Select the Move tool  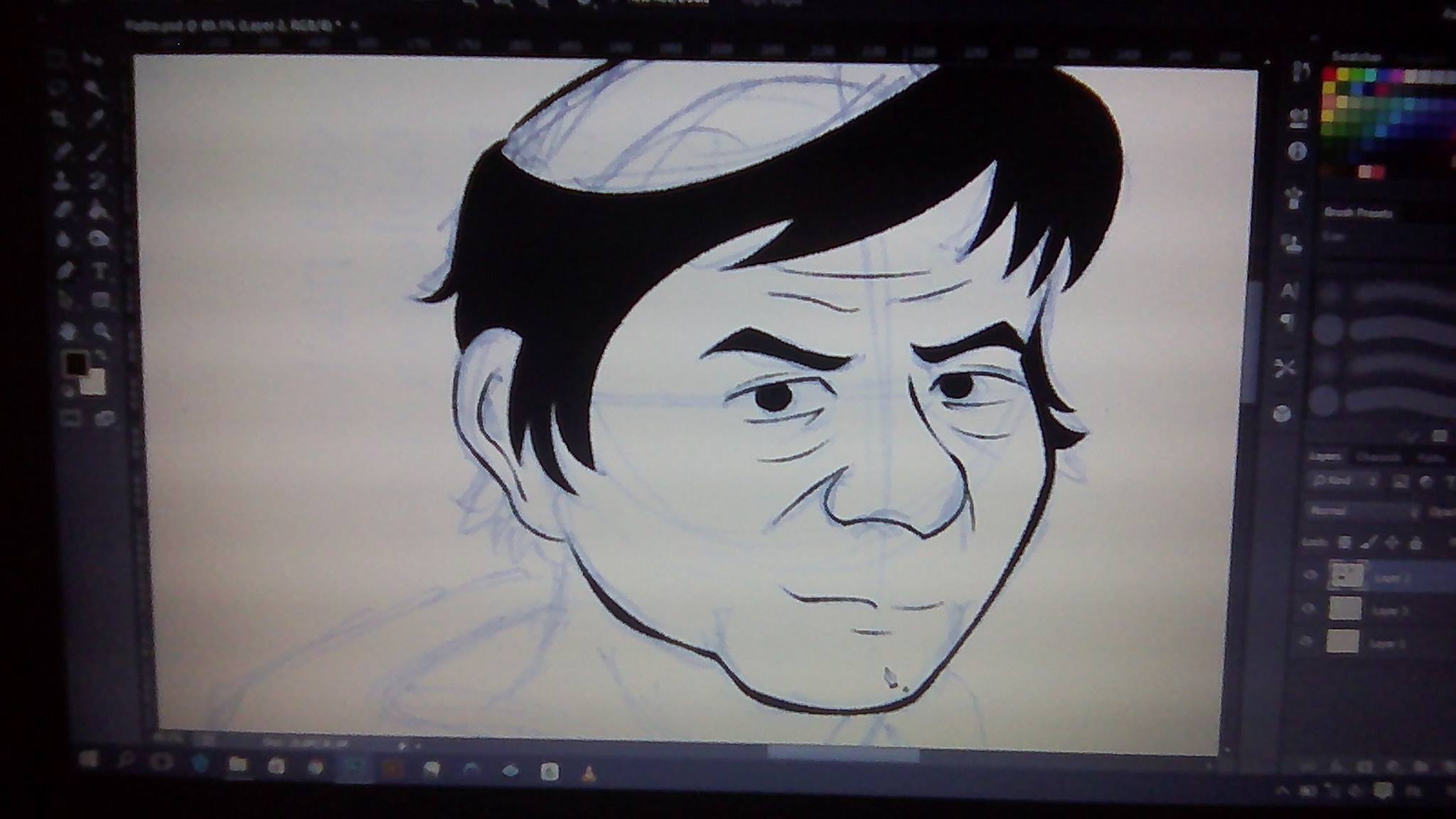pyautogui.click(x=92, y=59)
